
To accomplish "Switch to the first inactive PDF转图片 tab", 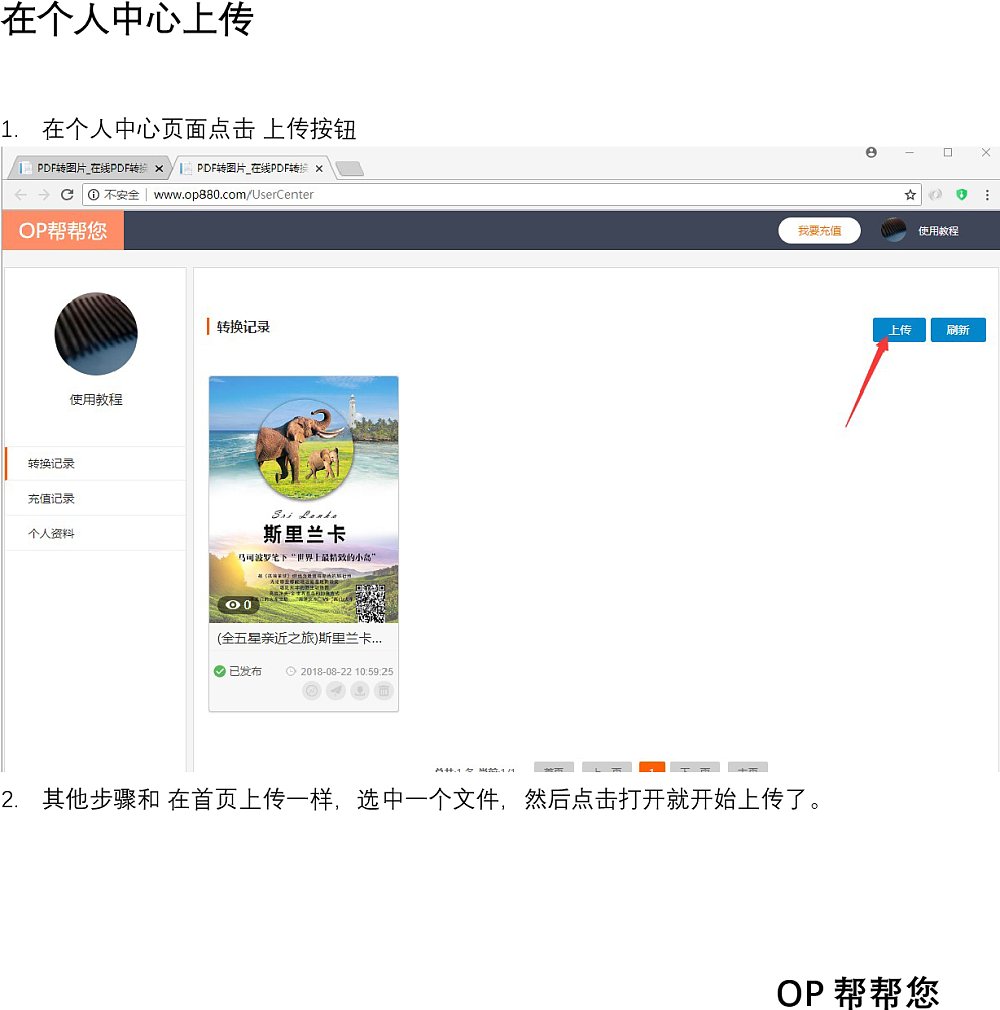I will point(90,168).
